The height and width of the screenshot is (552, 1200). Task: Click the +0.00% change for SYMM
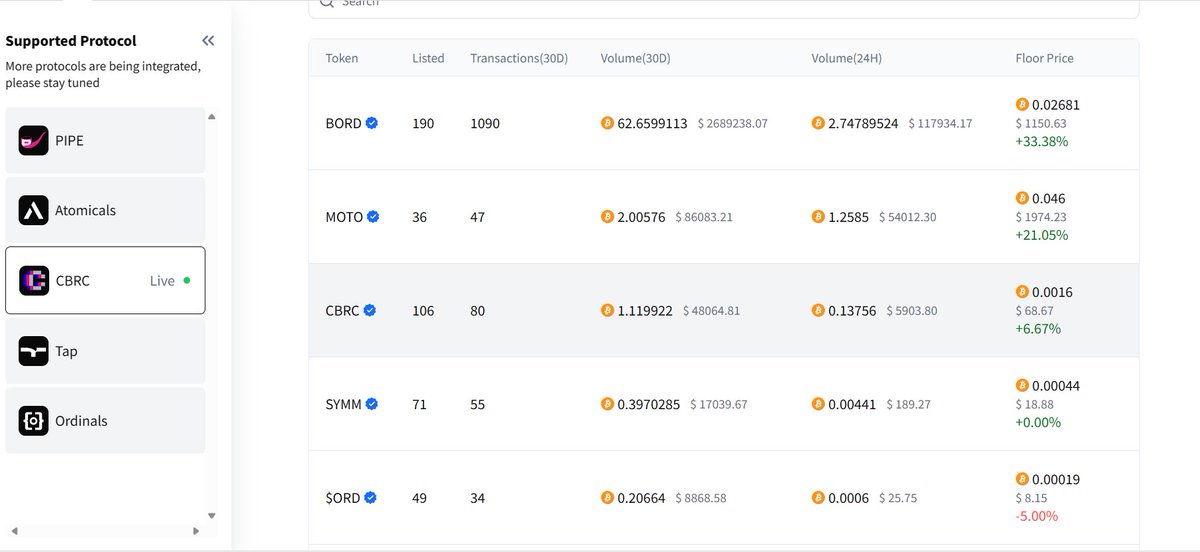(1038, 422)
